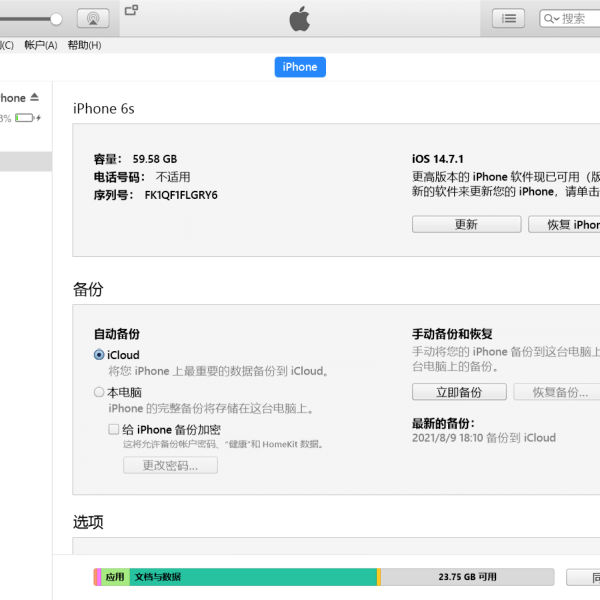
Task: Click the 手动备份和恢复 heading
Action: (452, 334)
